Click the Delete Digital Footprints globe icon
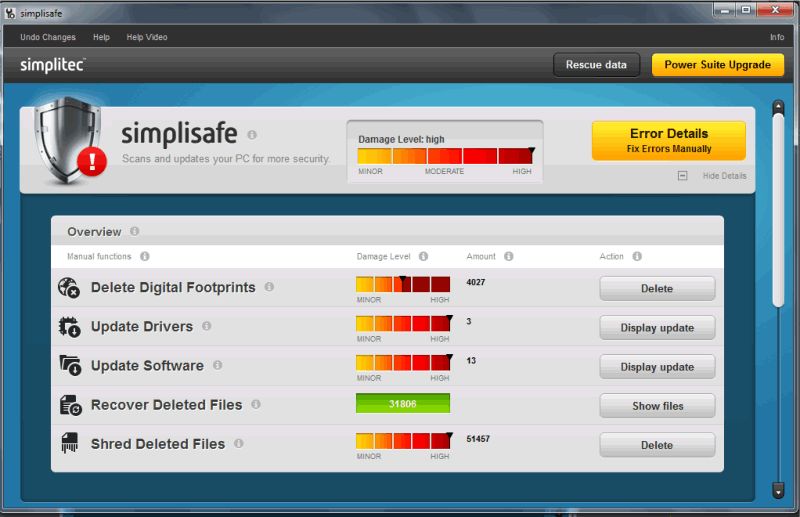This screenshot has width=800, height=517. pos(69,287)
